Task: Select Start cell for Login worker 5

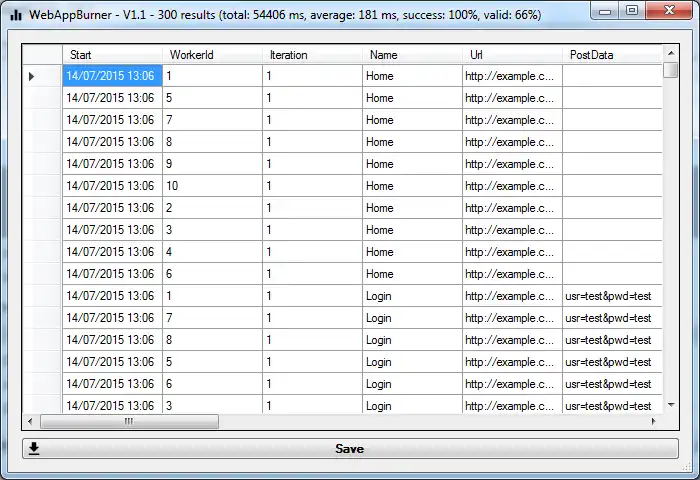Action: tap(112, 362)
